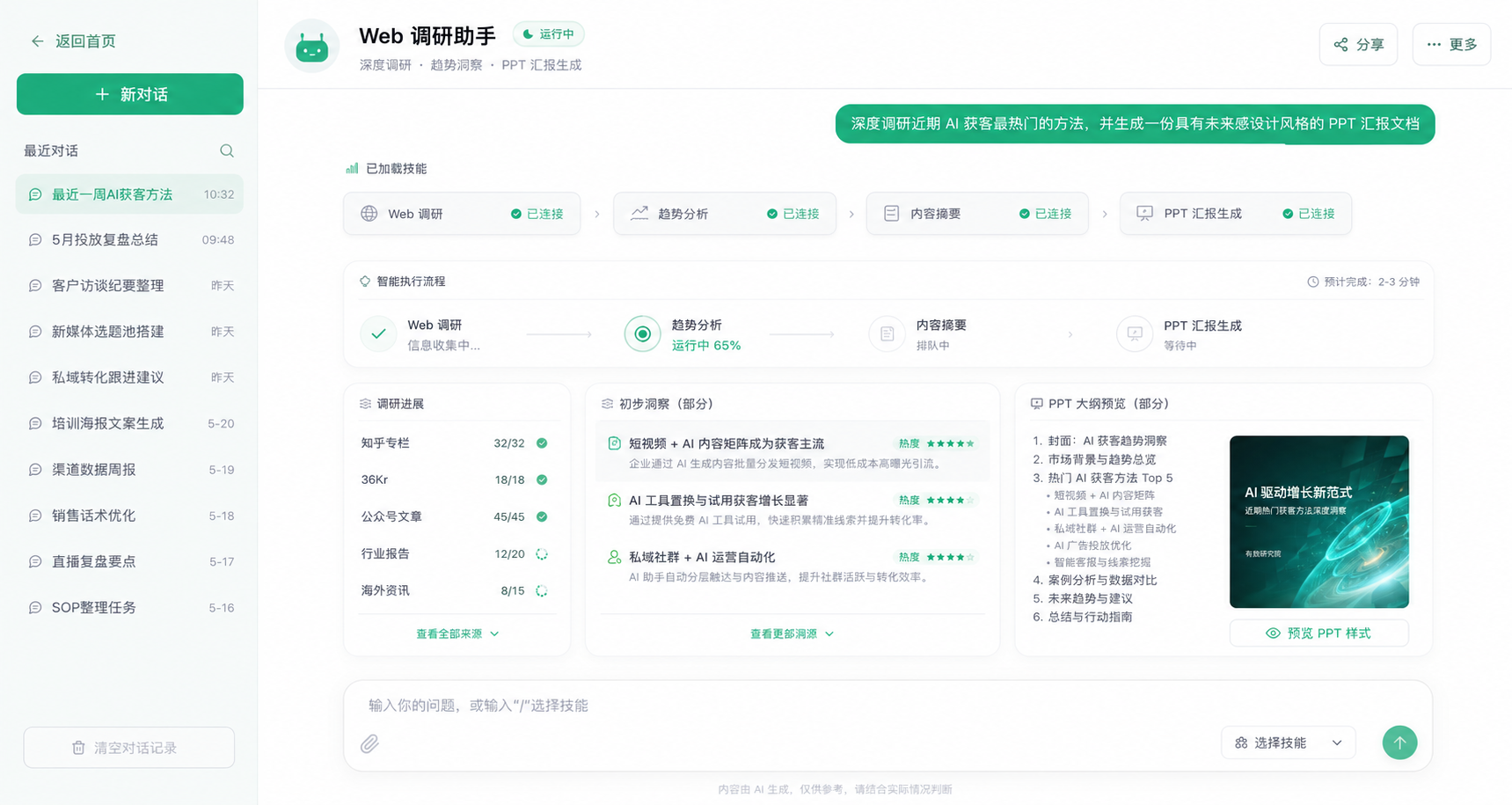Clear history with 清空对话记录 button
Image resolution: width=1512 pixels, height=805 pixels.
pos(129,748)
